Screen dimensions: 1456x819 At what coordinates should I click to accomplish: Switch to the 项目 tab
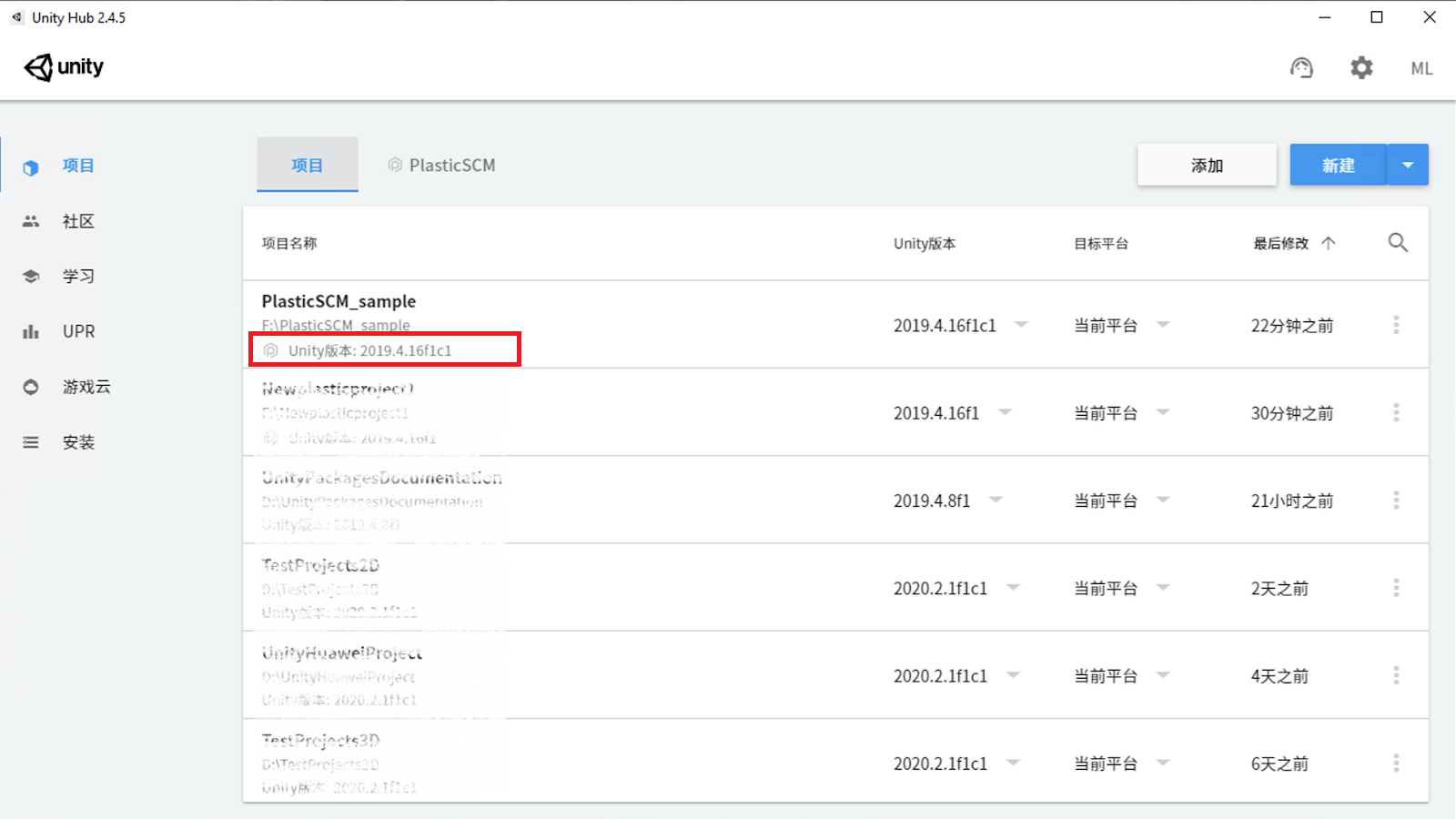click(307, 165)
